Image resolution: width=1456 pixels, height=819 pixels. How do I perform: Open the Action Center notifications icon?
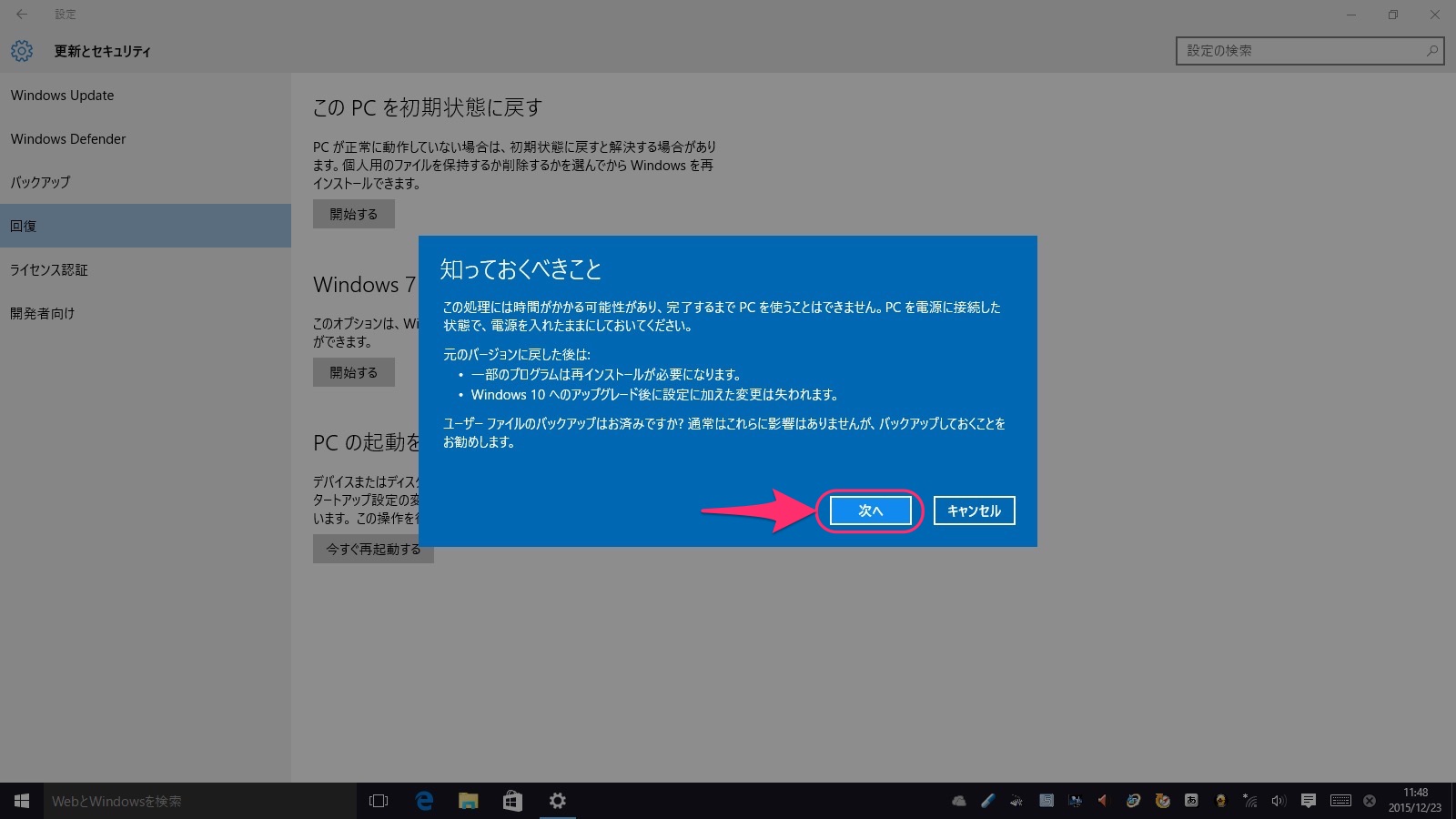pos(1309,801)
